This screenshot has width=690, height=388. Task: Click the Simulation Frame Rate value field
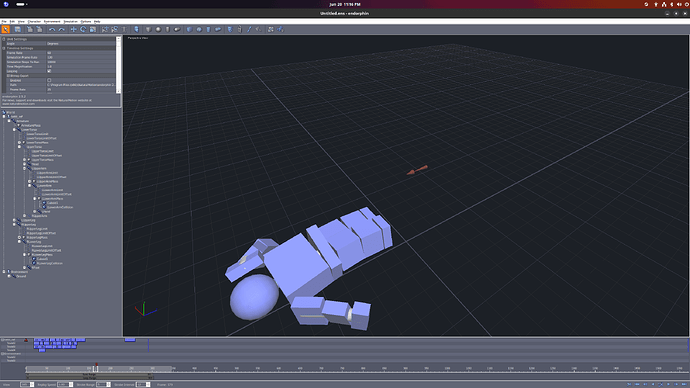point(81,57)
